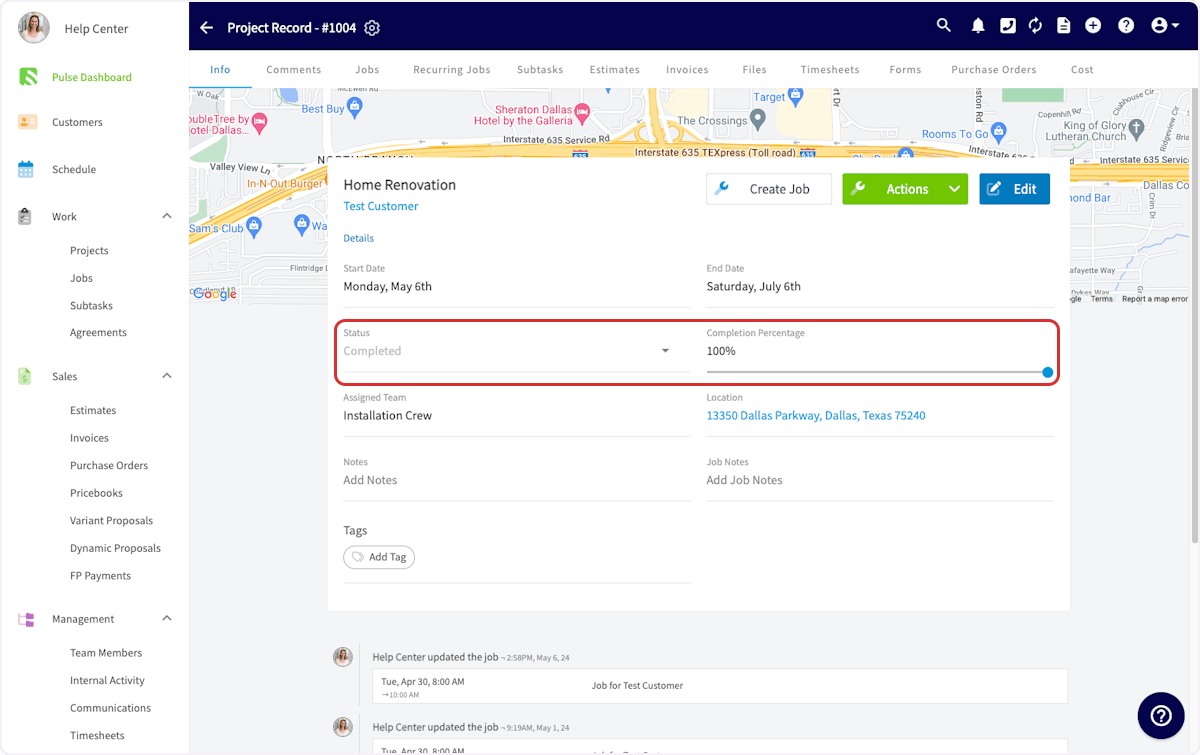Switch to the Forms tab
Viewport: 1200px width, 755px height.
click(x=905, y=70)
